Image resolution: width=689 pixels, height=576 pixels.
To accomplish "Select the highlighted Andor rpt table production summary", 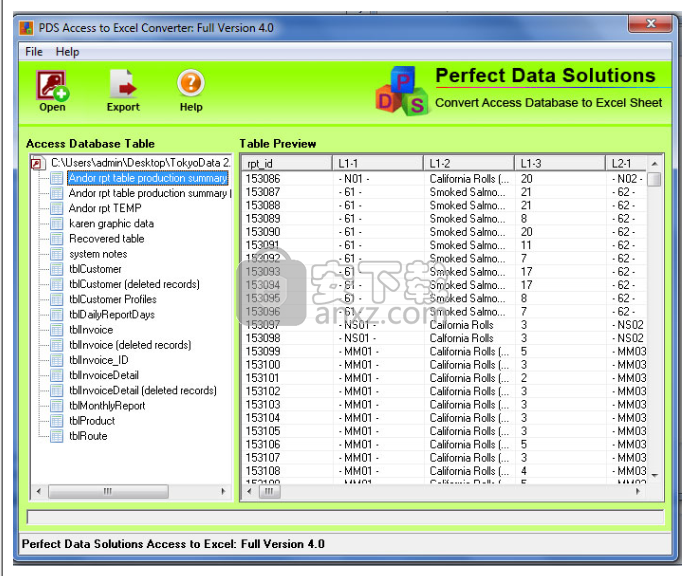I will [148, 178].
